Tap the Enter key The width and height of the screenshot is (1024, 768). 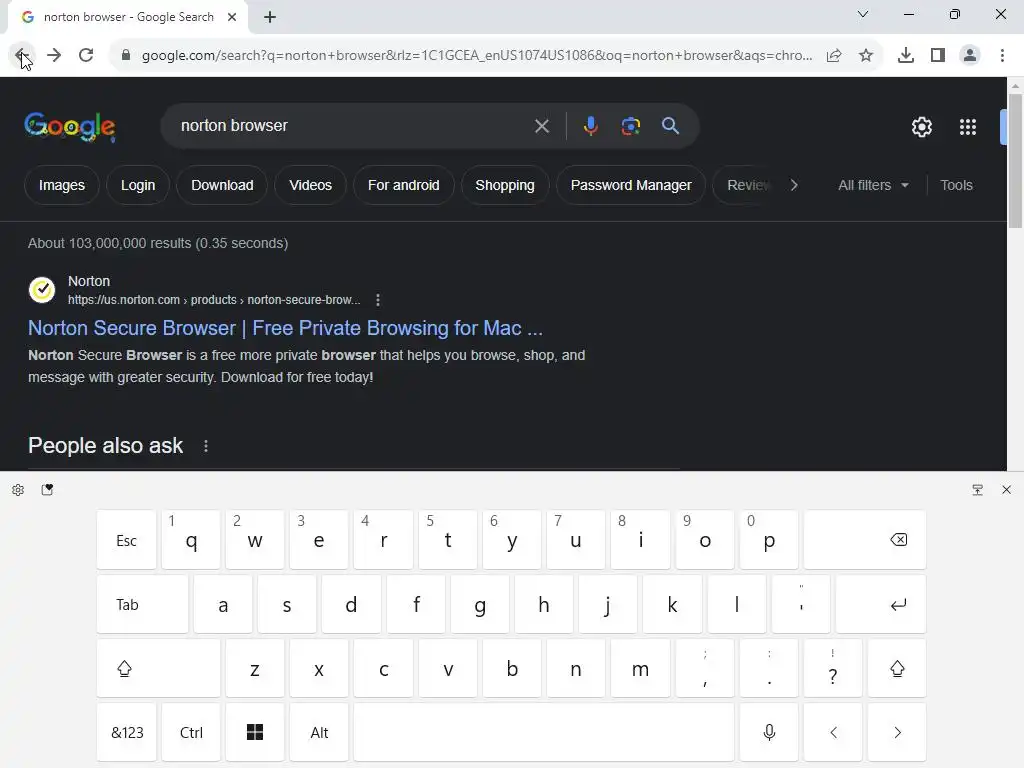click(881, 604)
